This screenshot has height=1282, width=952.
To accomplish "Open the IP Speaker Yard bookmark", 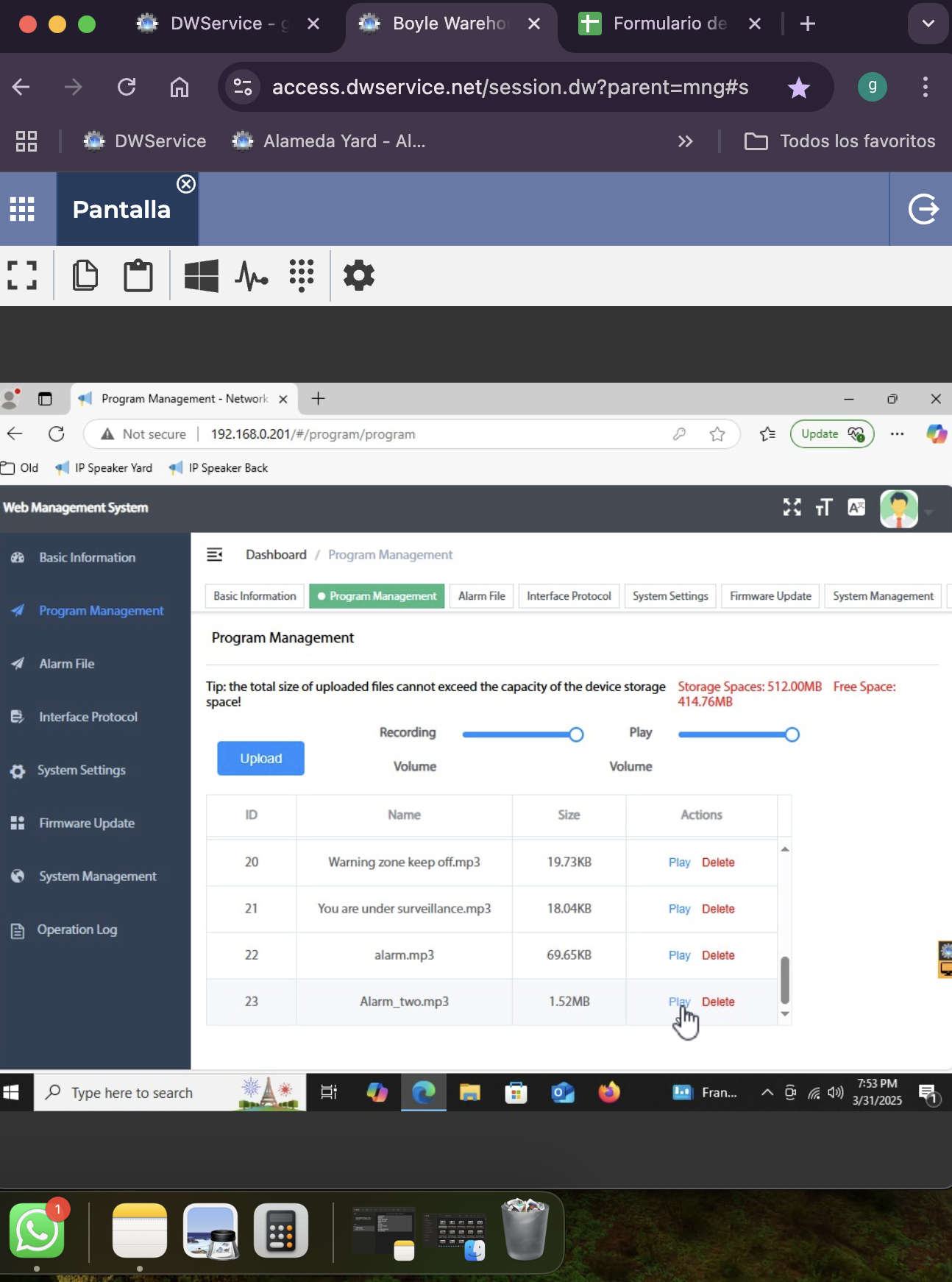I will pos(104,468).
